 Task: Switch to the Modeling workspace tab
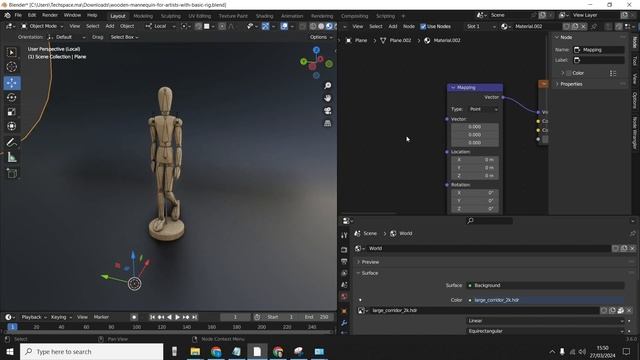[143, 16]
